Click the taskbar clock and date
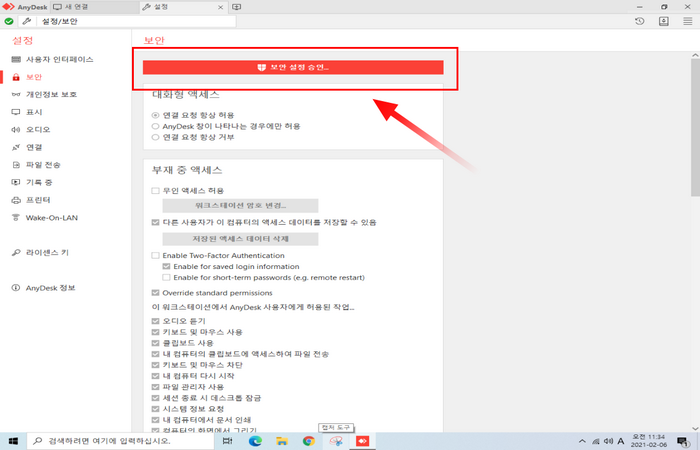This screenshot has width=700, height=450. click(x=648, y=441)
